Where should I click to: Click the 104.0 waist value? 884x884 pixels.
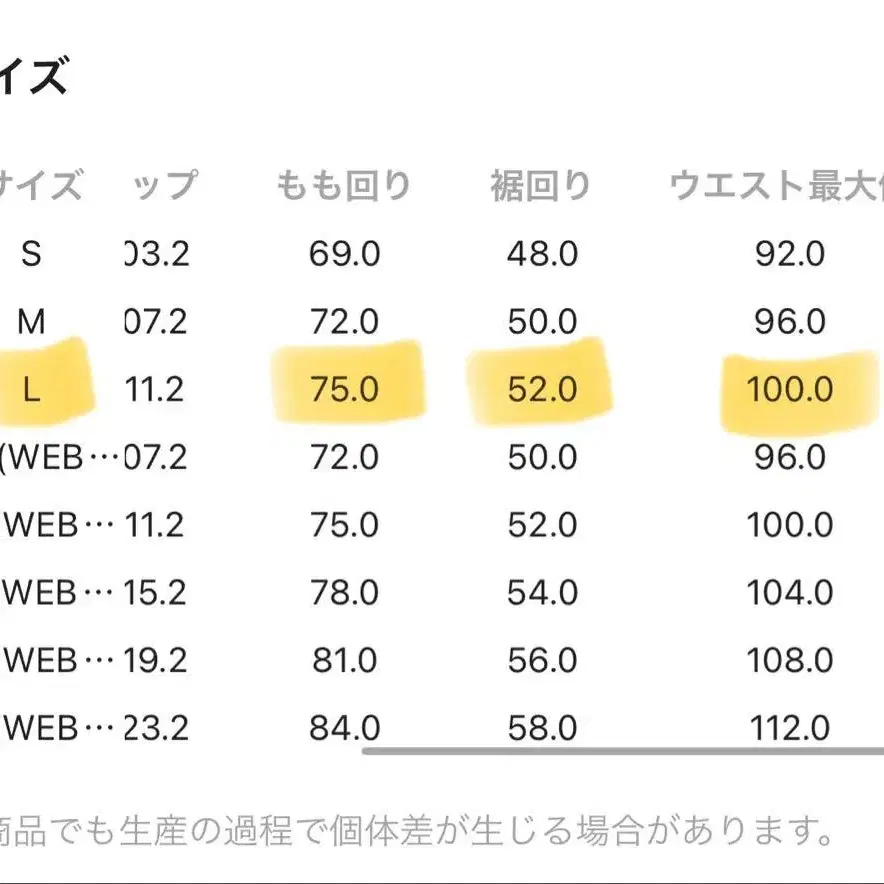[790, 593]
